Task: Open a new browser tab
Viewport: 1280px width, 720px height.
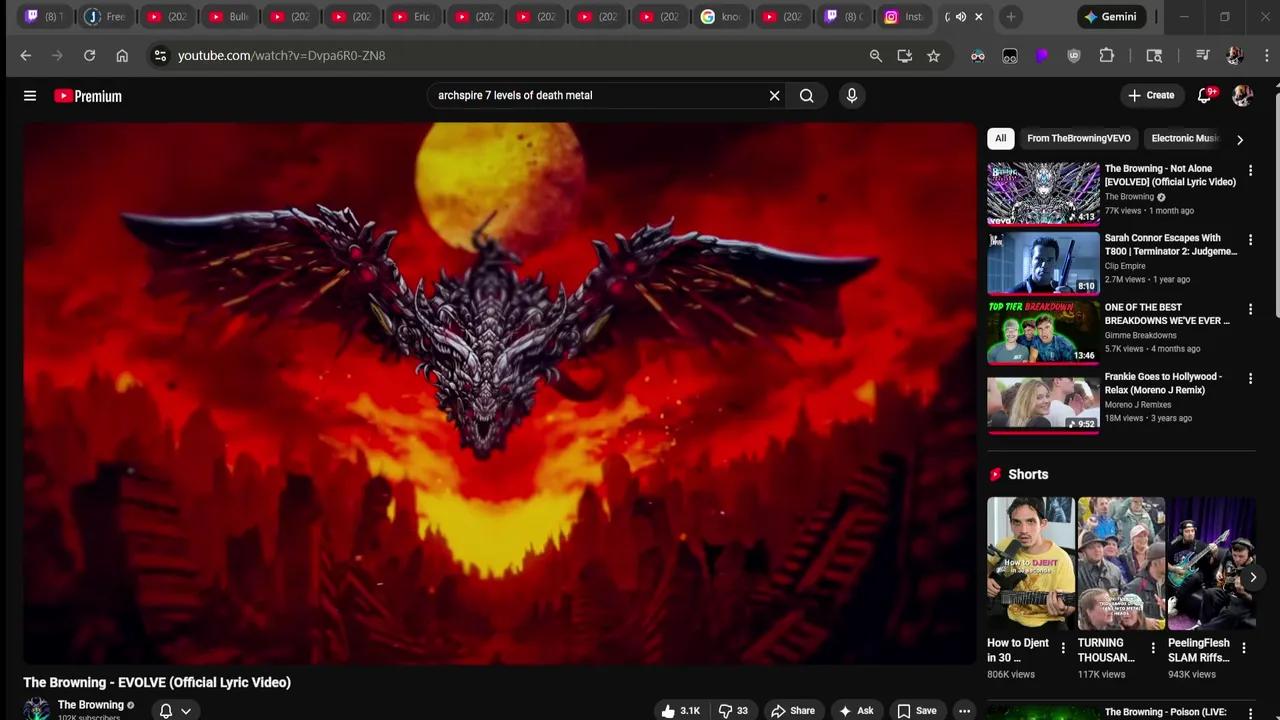Action: coord(1011,17)
